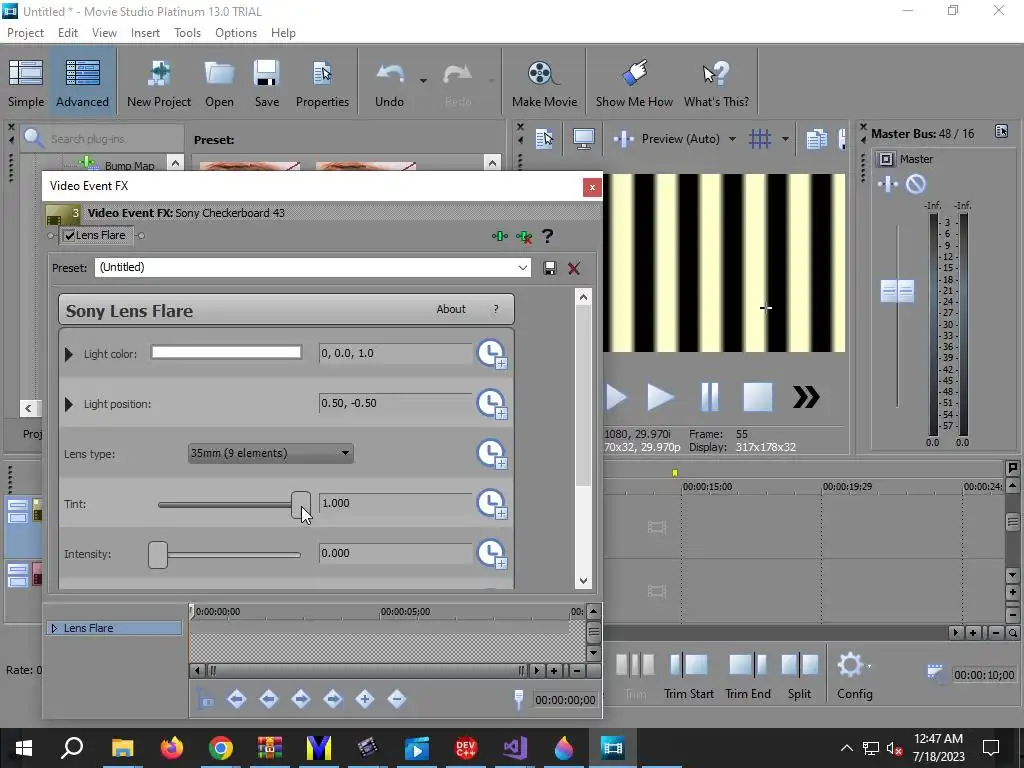
Task: Open Project menu
Action: click(x=25, y=33)
